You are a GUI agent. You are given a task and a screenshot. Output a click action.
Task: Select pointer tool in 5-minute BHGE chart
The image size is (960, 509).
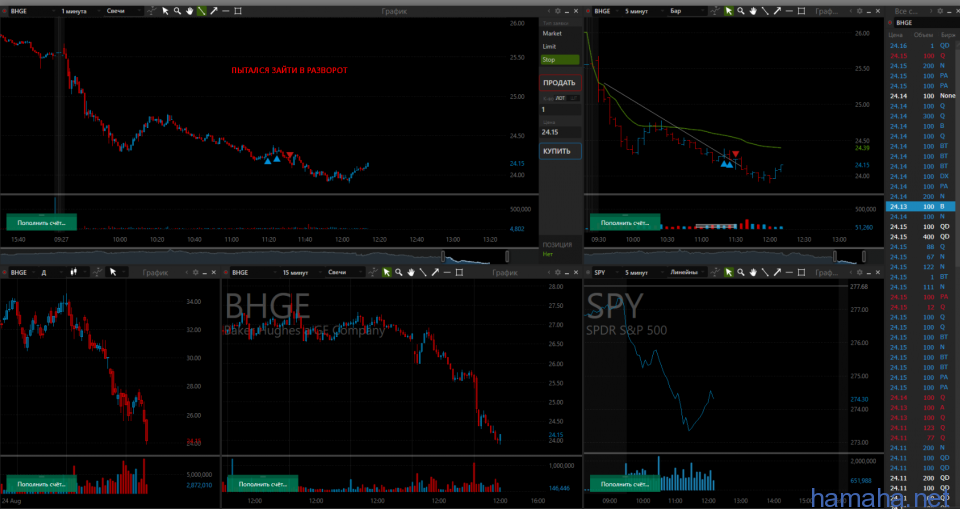click(x=729, y=11)
